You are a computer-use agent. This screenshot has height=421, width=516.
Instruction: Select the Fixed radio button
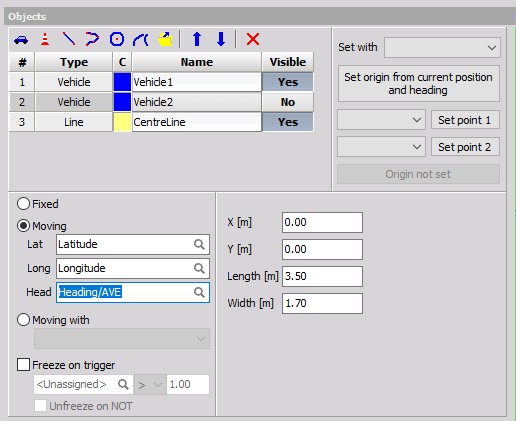[x=23, y=204]
